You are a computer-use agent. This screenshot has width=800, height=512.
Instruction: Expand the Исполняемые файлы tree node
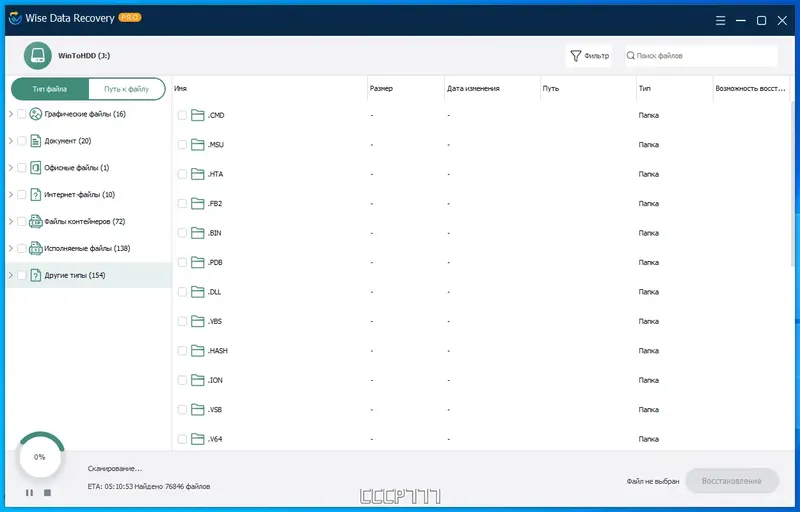point(11,248)
